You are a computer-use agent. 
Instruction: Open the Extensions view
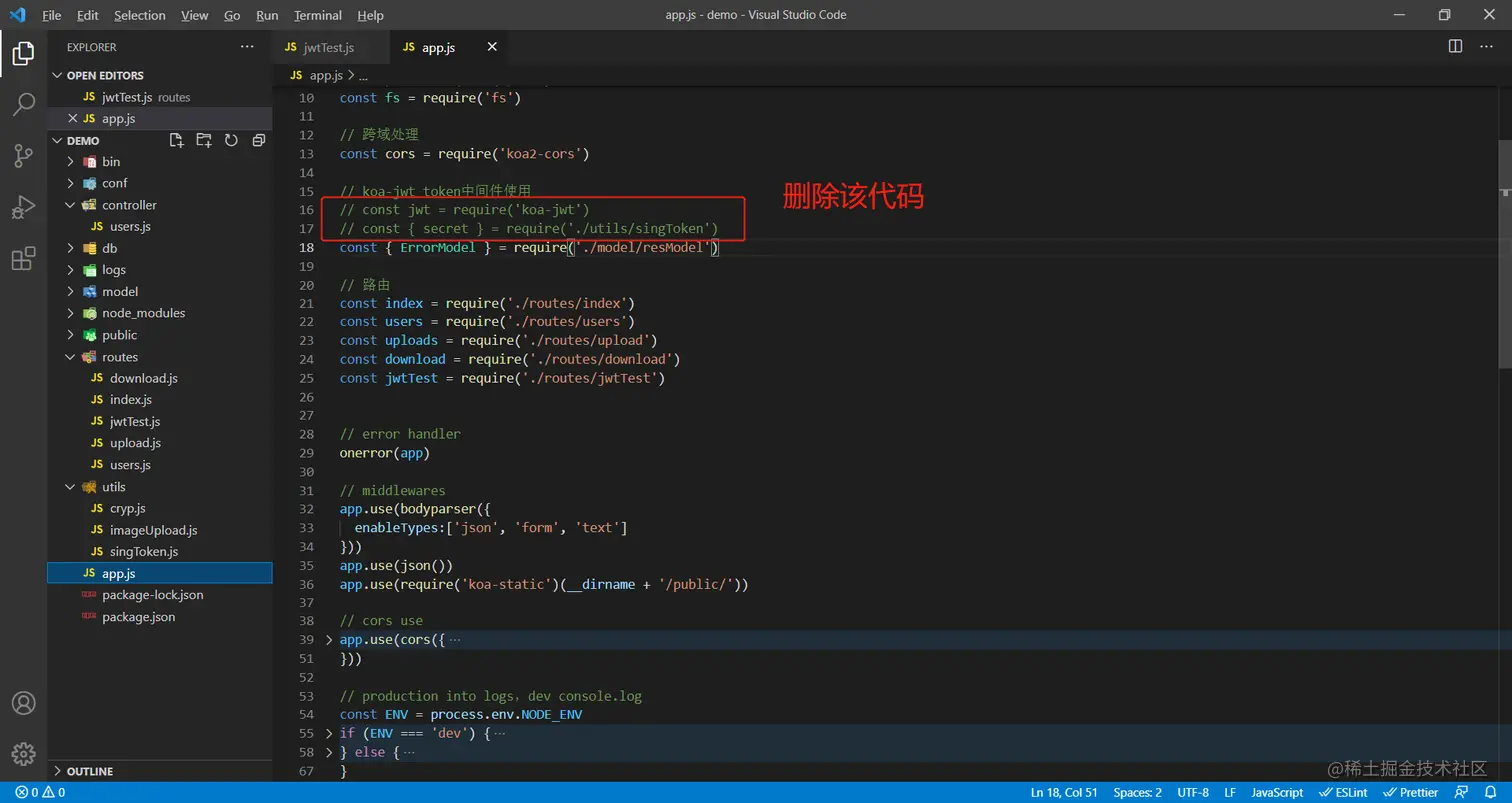point(24,259)
